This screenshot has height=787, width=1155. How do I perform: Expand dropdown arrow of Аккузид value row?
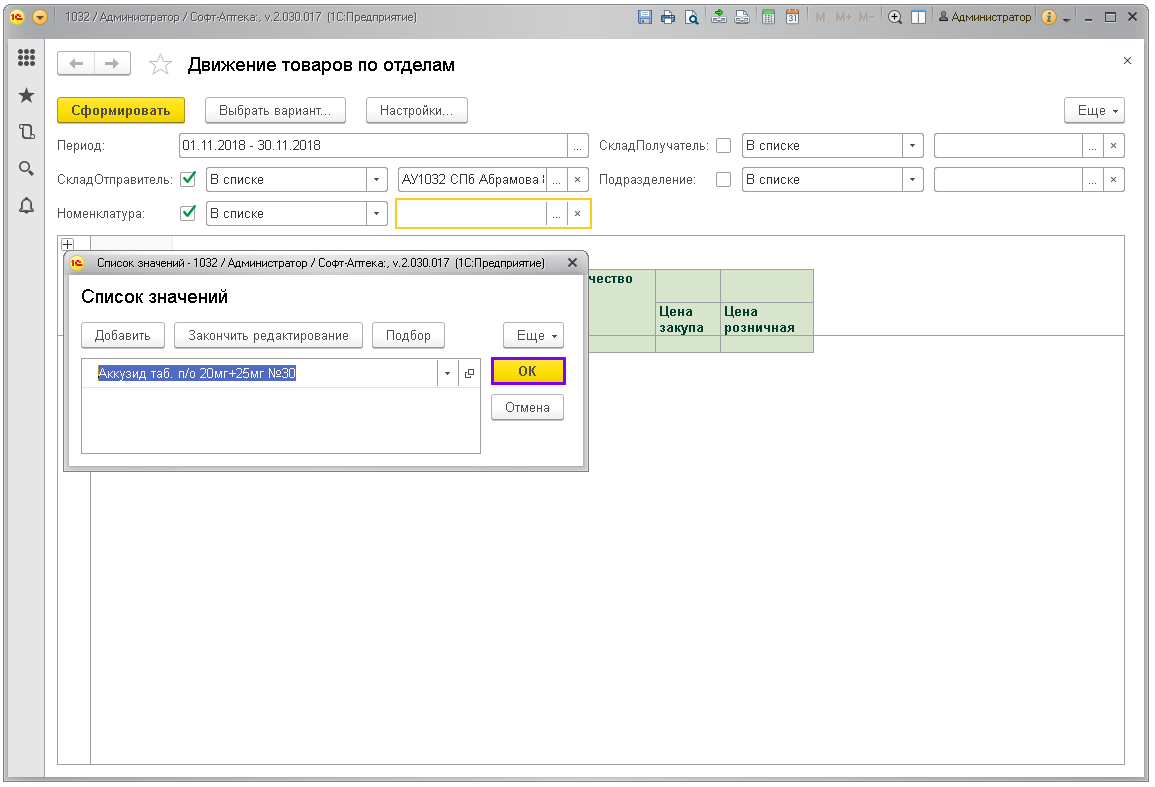pyautogui.click(x=448, y=374)
